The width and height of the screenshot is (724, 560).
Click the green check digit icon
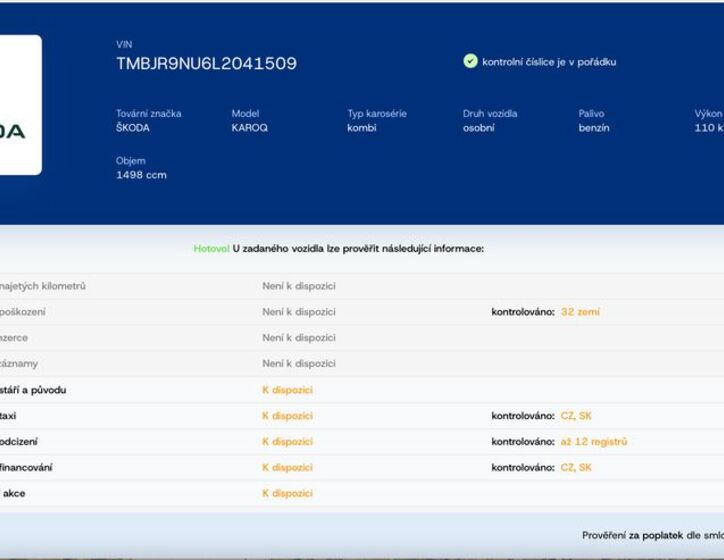click(470, 61)
